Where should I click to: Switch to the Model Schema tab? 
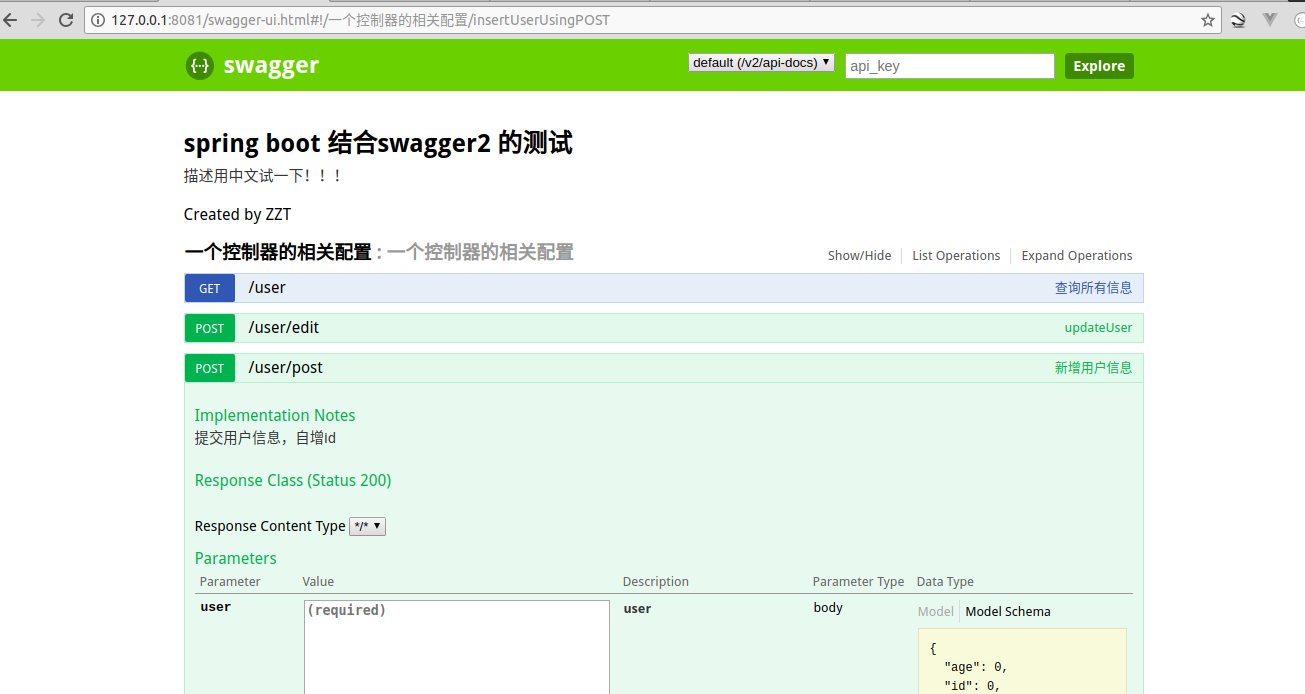pyautogui.click(x=1008, y=612)
